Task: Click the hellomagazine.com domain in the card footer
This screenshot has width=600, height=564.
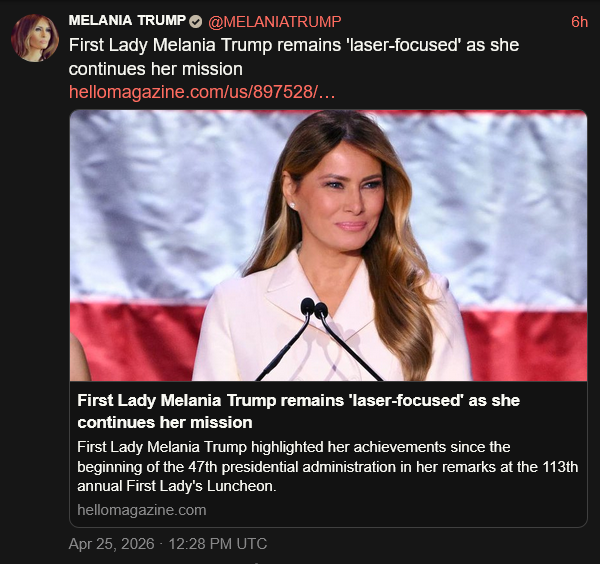Action: tap(142, 510)
